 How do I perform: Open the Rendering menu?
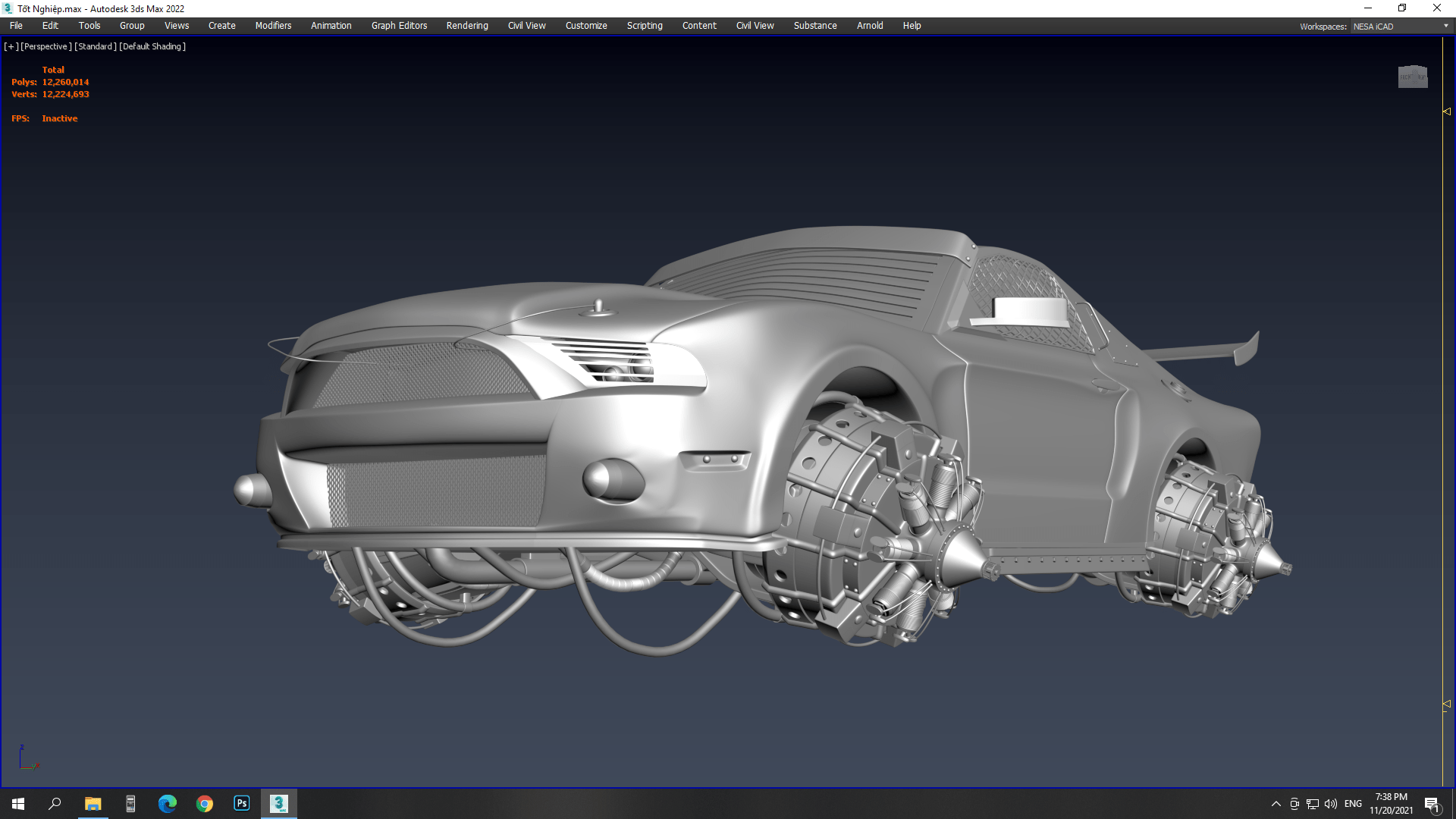(466, 26)
